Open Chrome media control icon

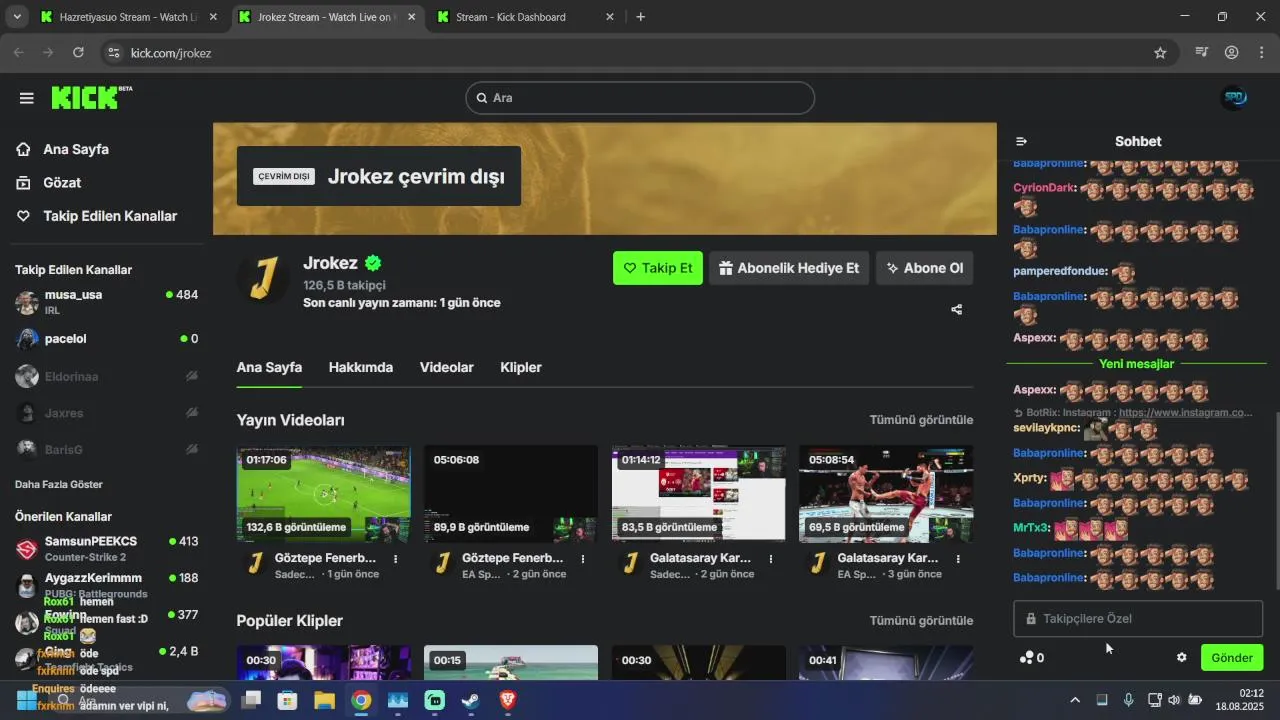pyautogui.click(x=1202, y=53)
